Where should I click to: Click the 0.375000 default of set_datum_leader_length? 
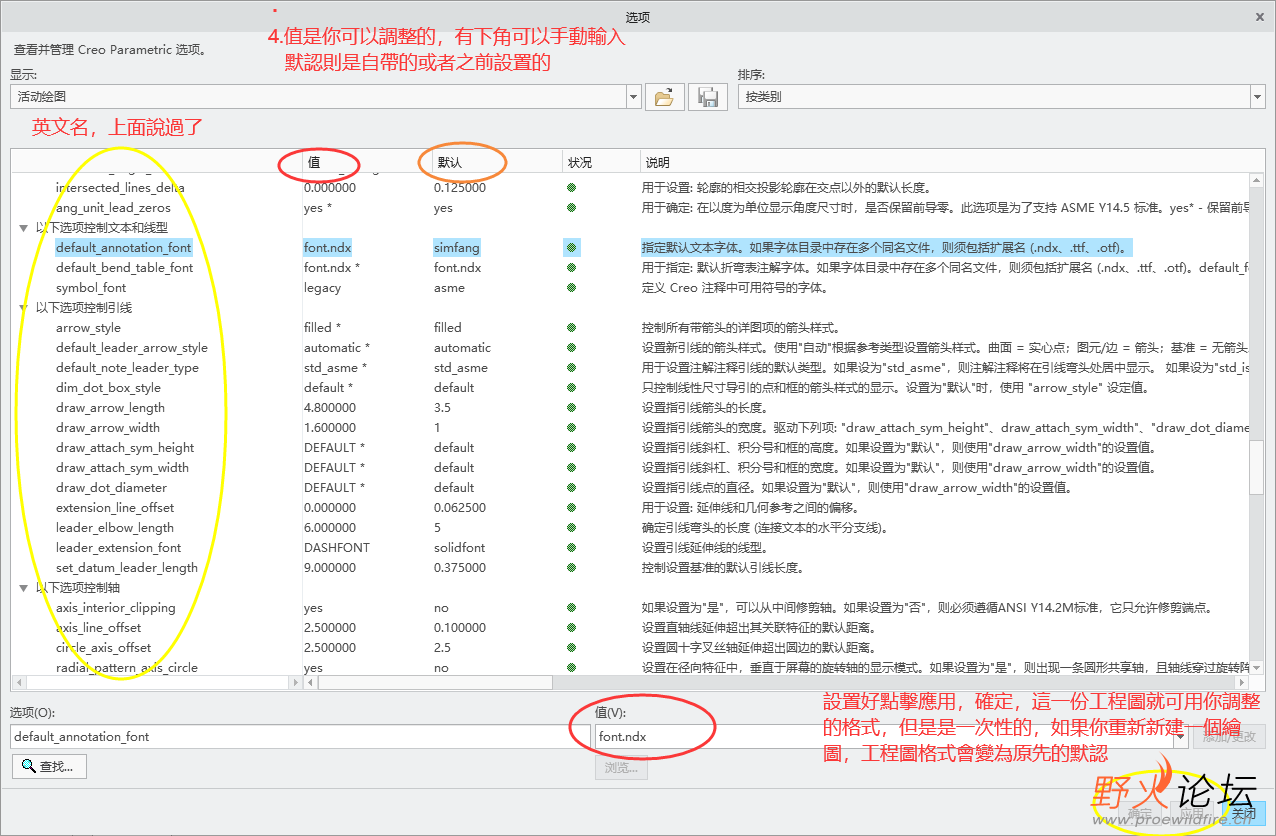coord(460,568)
